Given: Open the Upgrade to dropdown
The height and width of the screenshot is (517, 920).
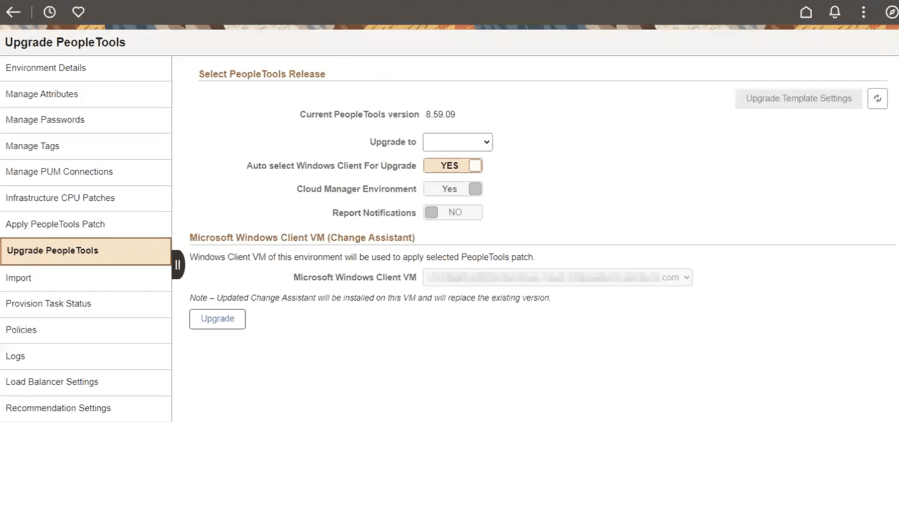Looking at the screenshot, I should pyautogui.click(x=458, y=142).
